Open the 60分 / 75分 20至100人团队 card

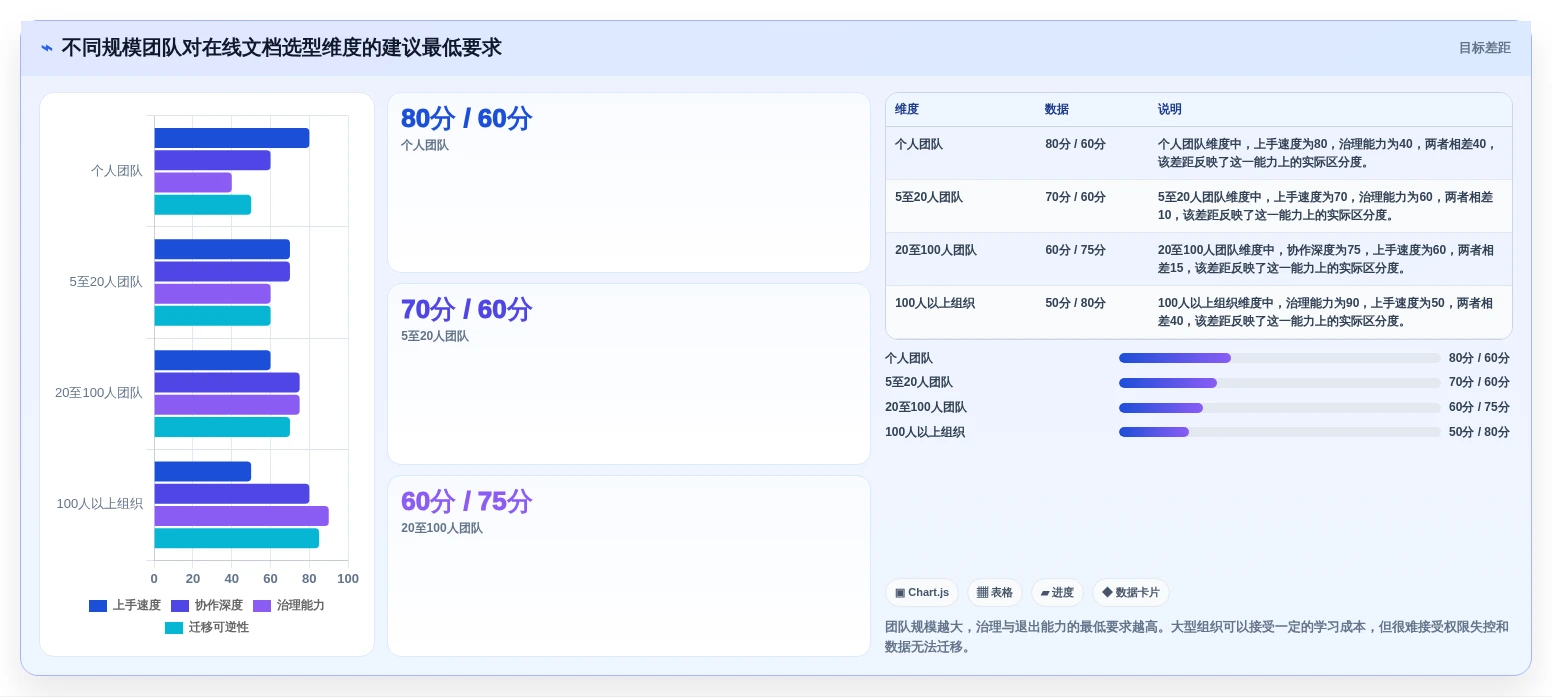[x=629, y=566]
